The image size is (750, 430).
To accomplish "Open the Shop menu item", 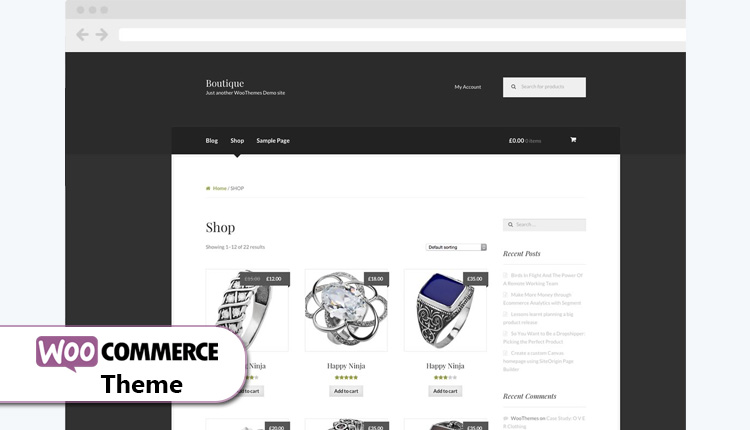I will tap(237, 141).
